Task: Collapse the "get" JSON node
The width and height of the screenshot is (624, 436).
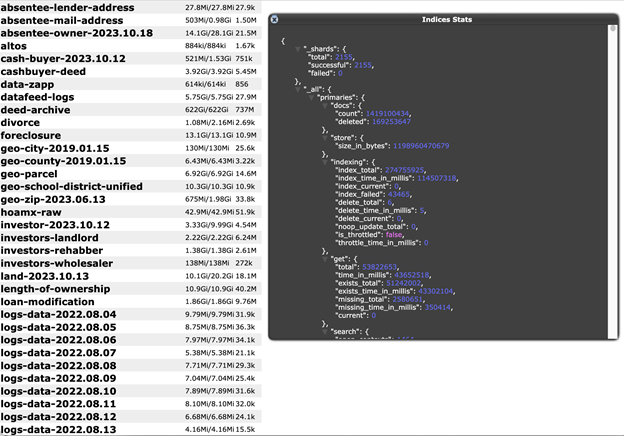Action: tap(325, 259)
